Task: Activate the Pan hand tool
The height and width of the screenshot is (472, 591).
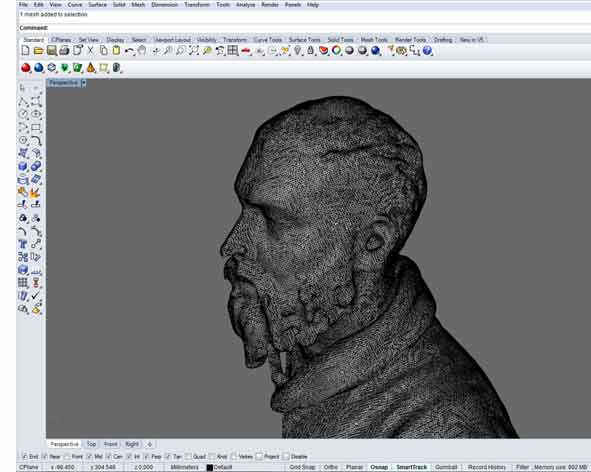Action: pos(142,51)
